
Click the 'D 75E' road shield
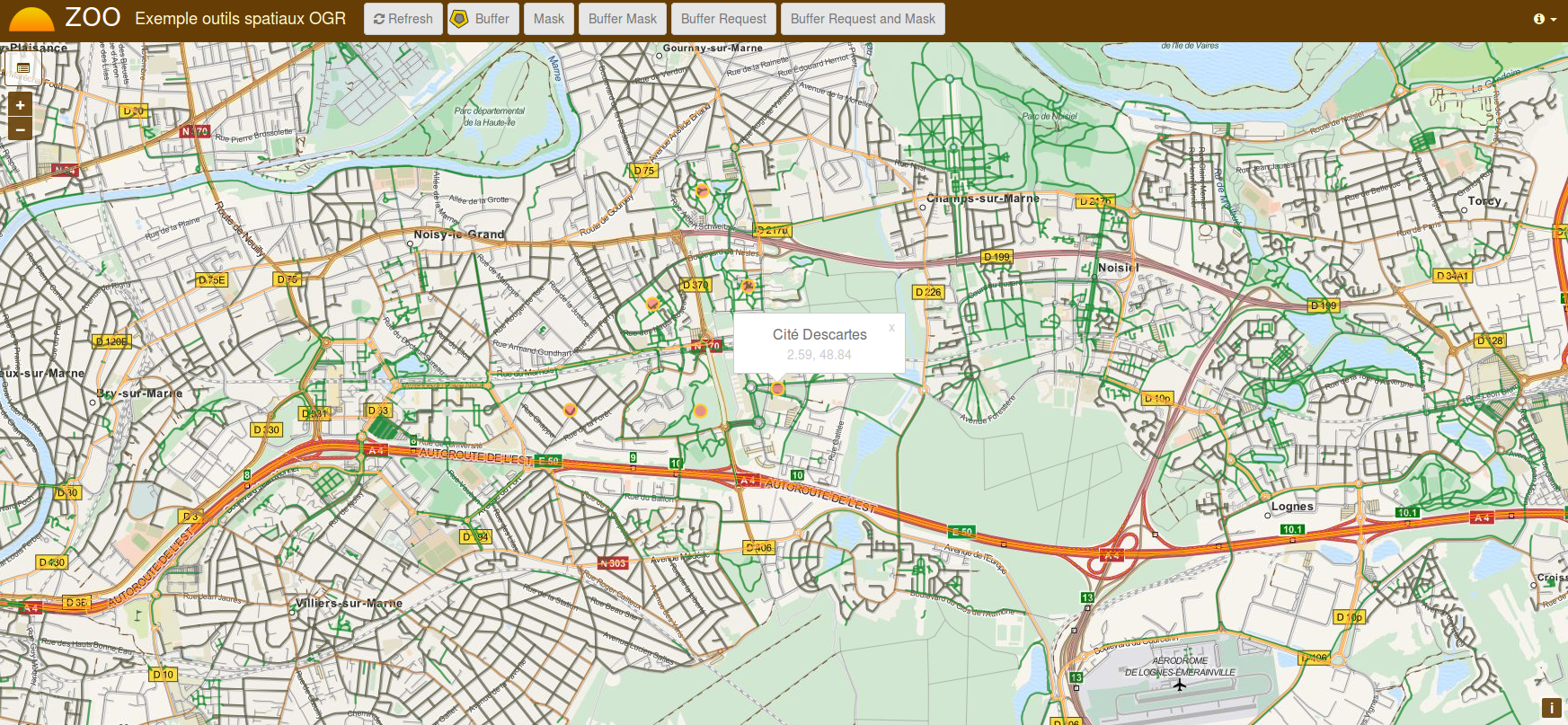coord(212,280)
